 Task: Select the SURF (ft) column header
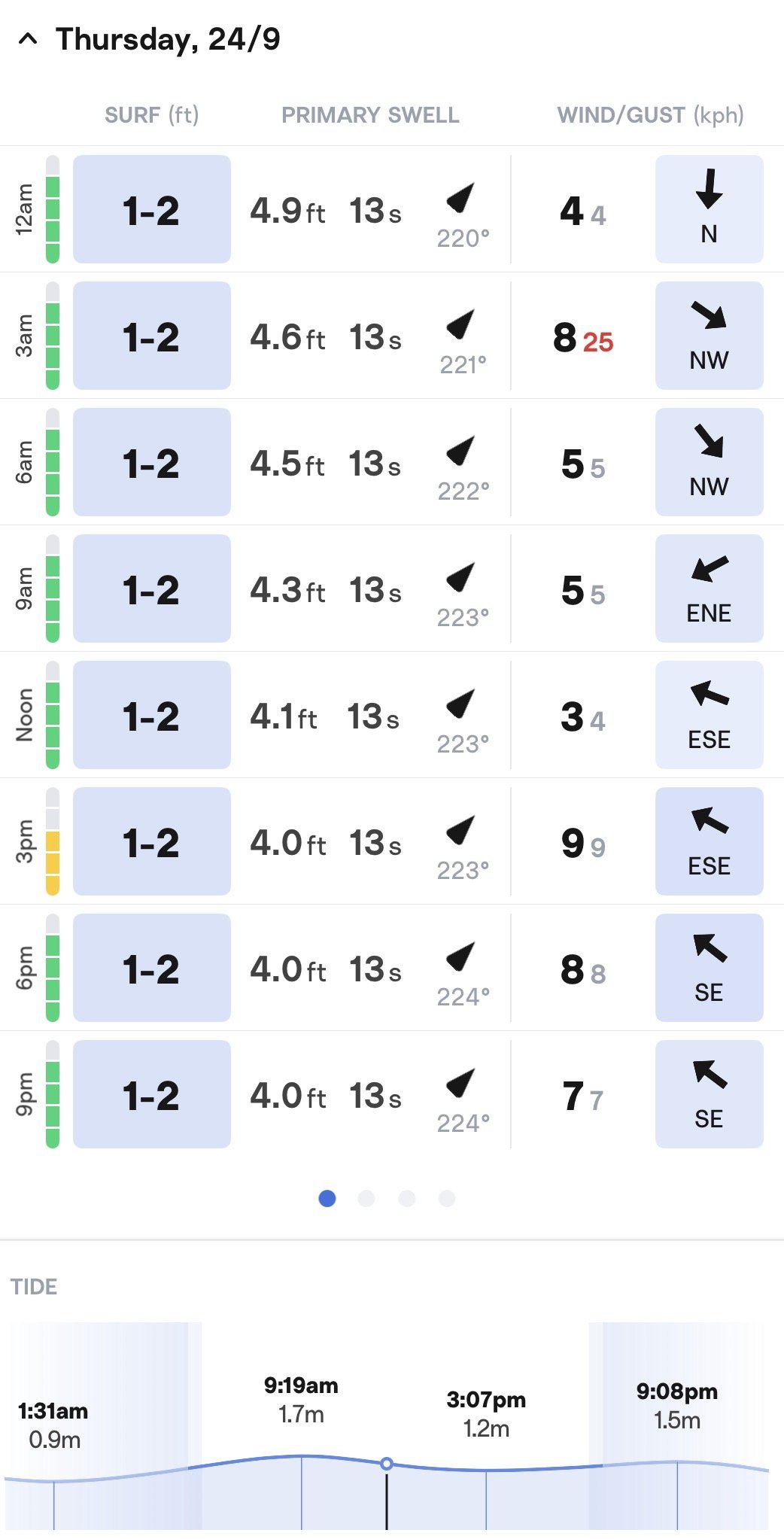point(152,115)
